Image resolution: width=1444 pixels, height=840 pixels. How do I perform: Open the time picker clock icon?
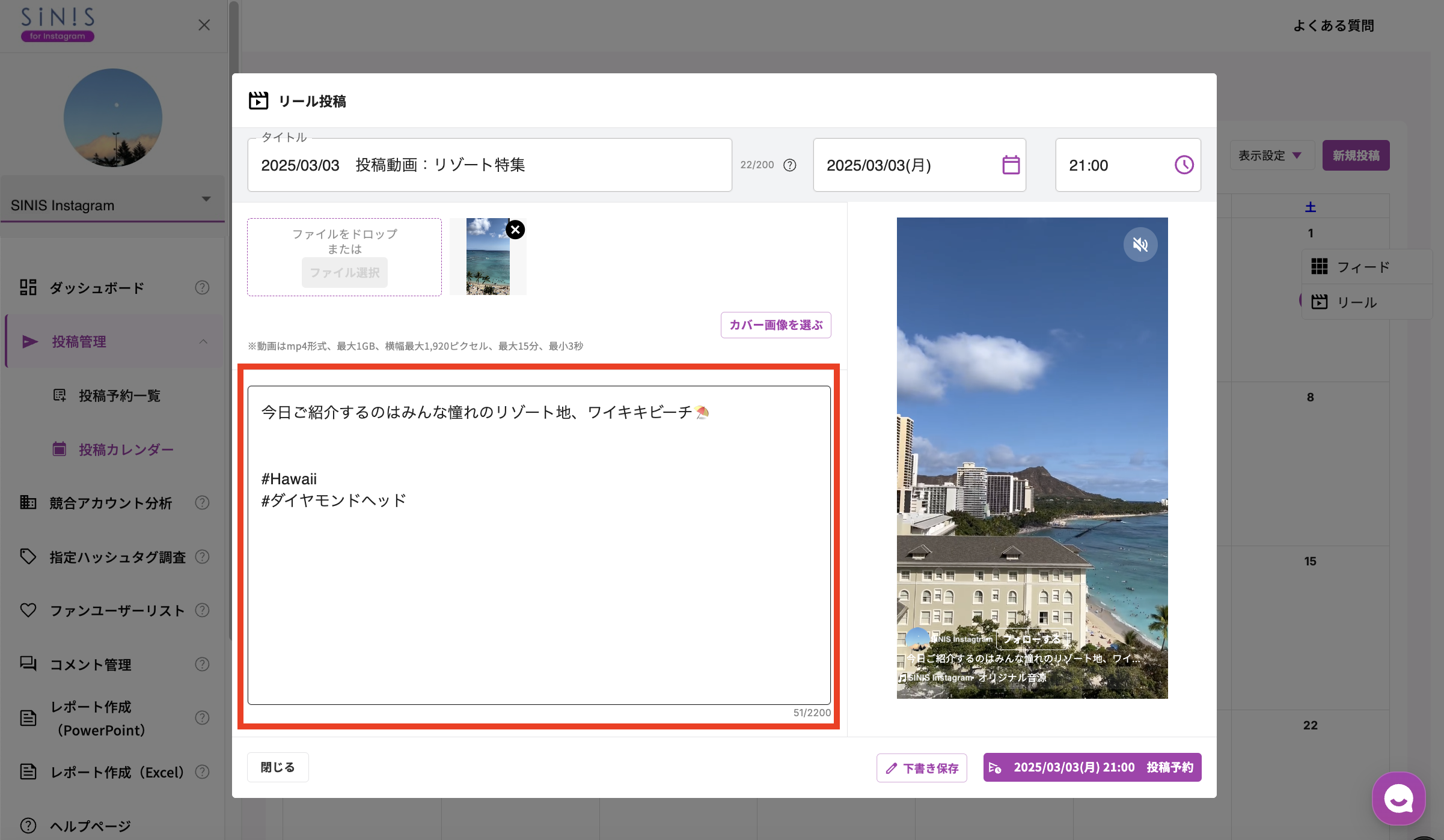pos(1182,165)
